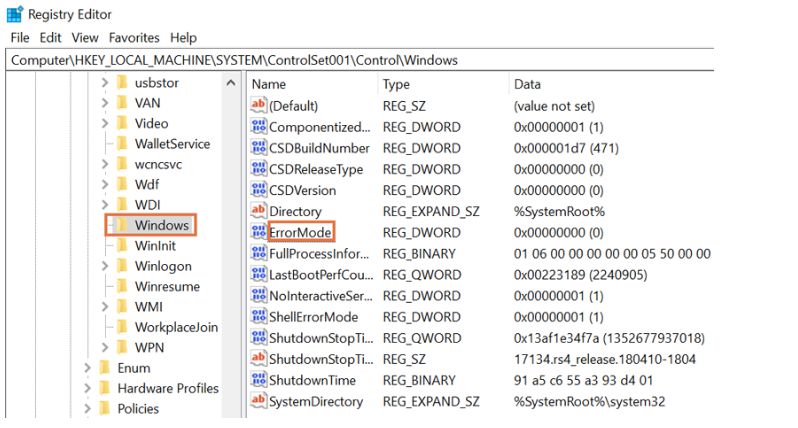
Task: Click the WalletService folder icon
Action: pyautogui.click(x=122, y=143)
